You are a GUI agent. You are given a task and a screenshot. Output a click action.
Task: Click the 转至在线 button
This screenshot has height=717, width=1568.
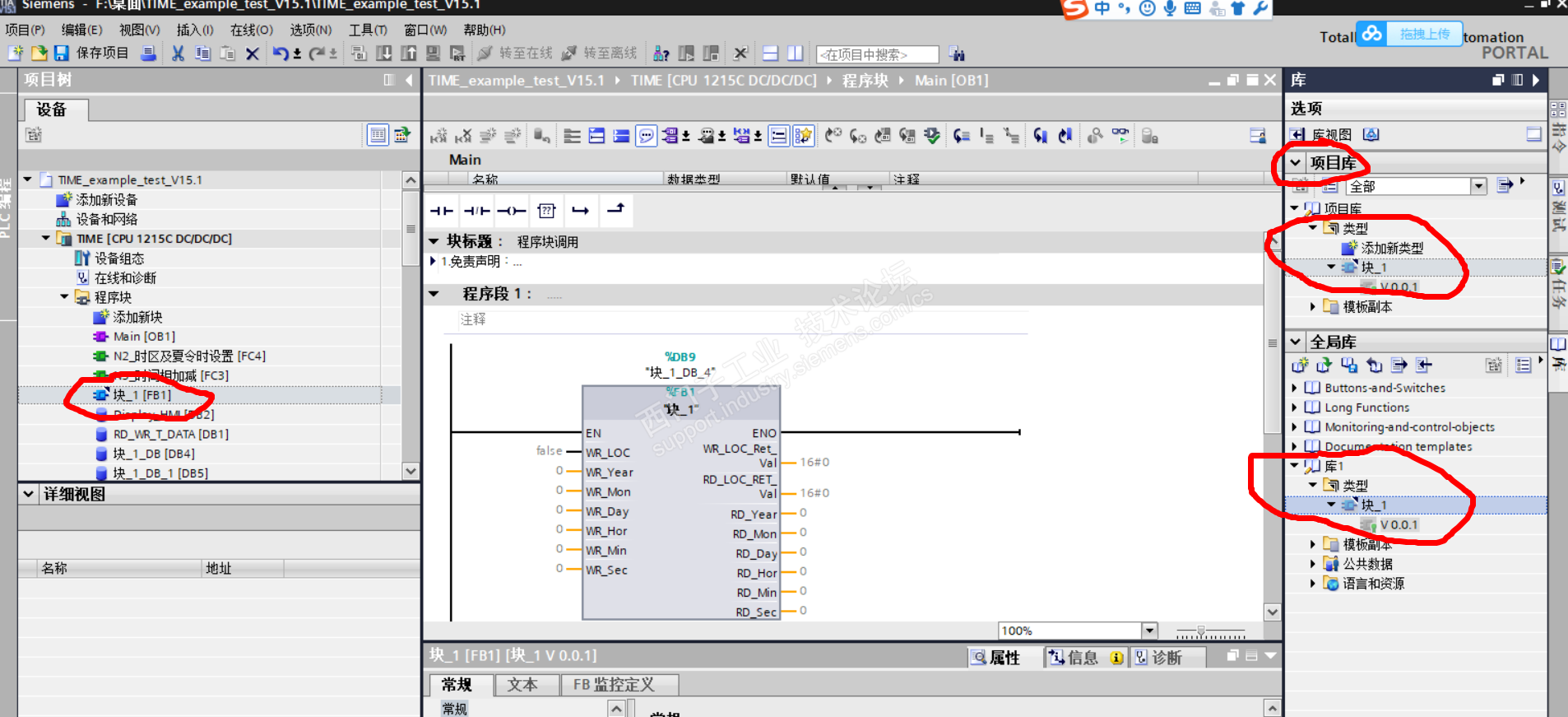pyautogui.click(x=515, y=54)
